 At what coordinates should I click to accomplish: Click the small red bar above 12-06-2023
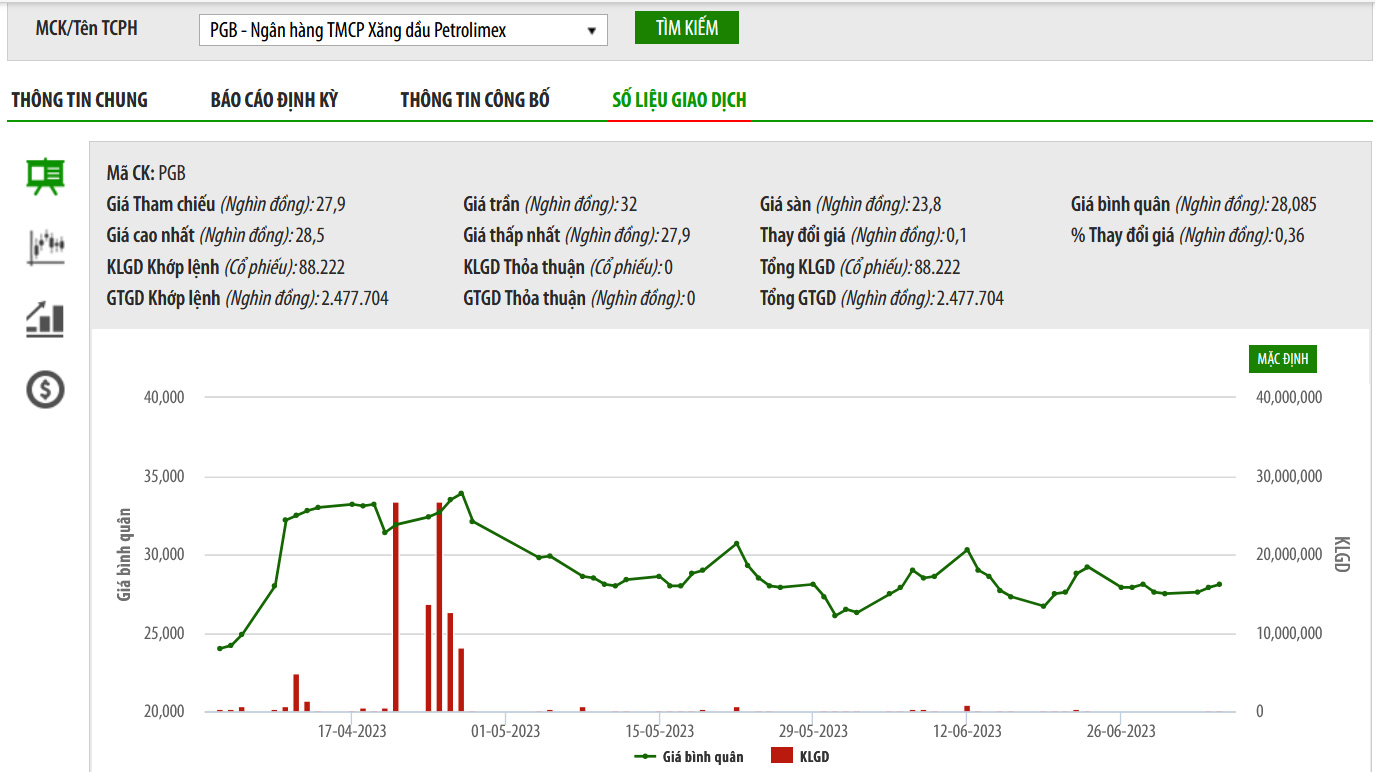coord(967,708)
